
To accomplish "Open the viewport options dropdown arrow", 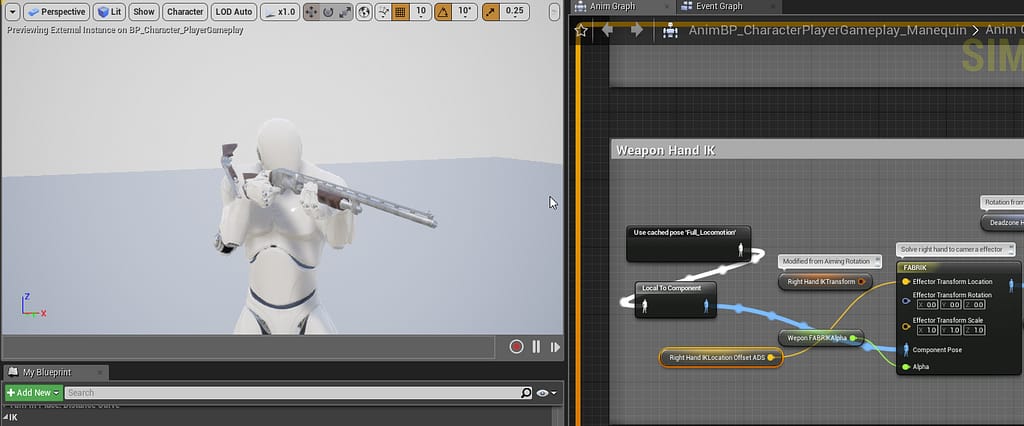I will pyautogui.click(x=12, y=12).
